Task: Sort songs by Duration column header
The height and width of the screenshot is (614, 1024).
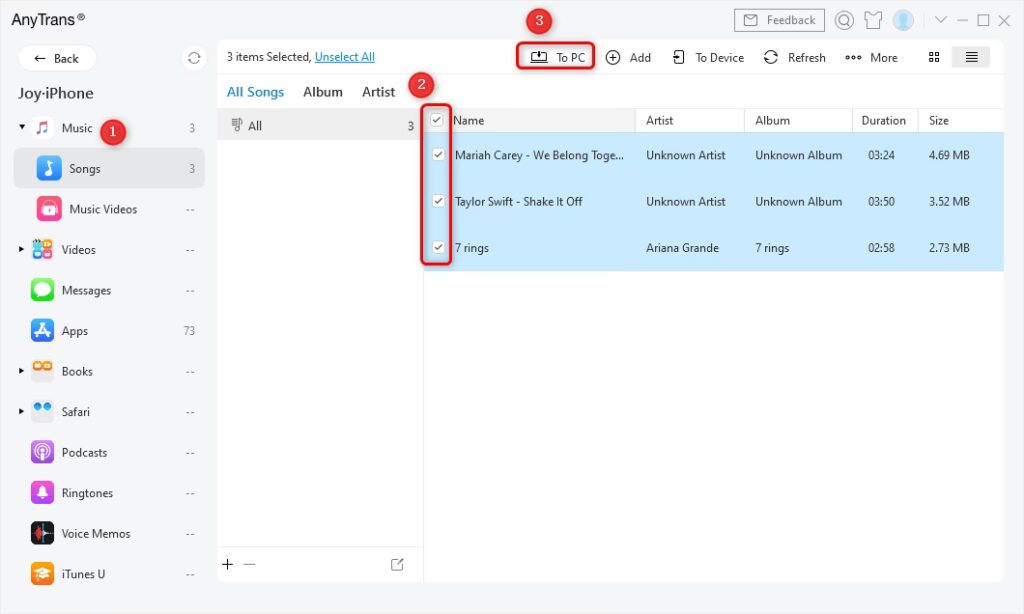Action: 884,120
